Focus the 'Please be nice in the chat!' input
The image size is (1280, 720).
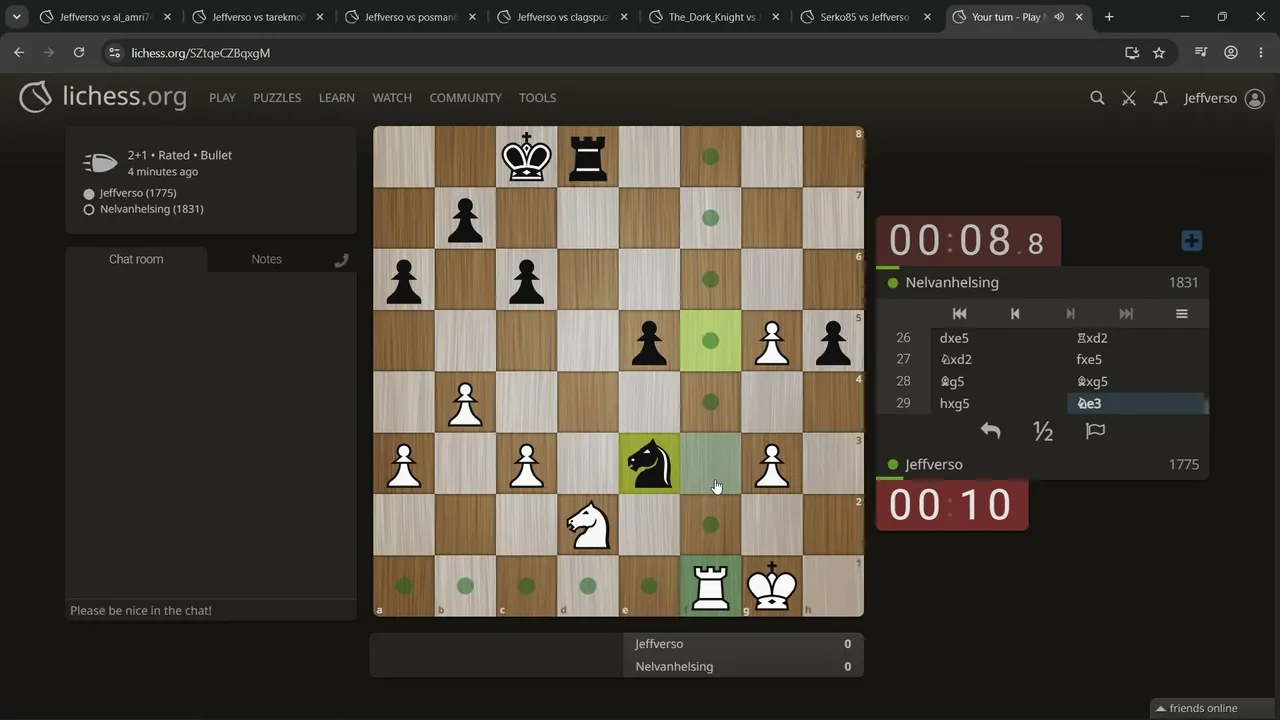[x=211, y=610]
